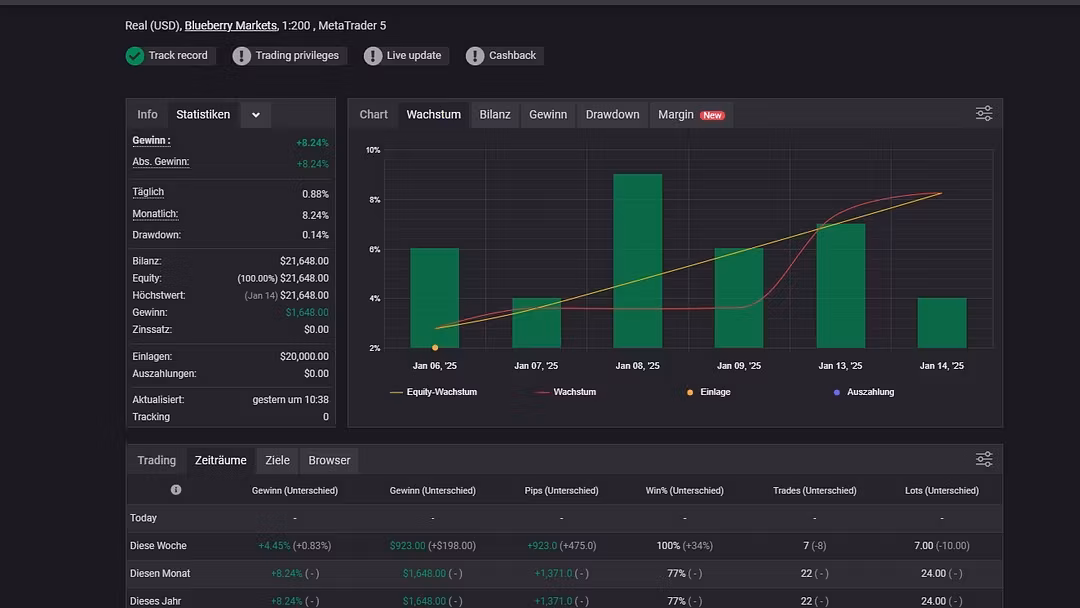Toggle Equity-Wachstum legend series
Image resolution: width=1080 pixels, height=608 pixels.
click(435, 392)
